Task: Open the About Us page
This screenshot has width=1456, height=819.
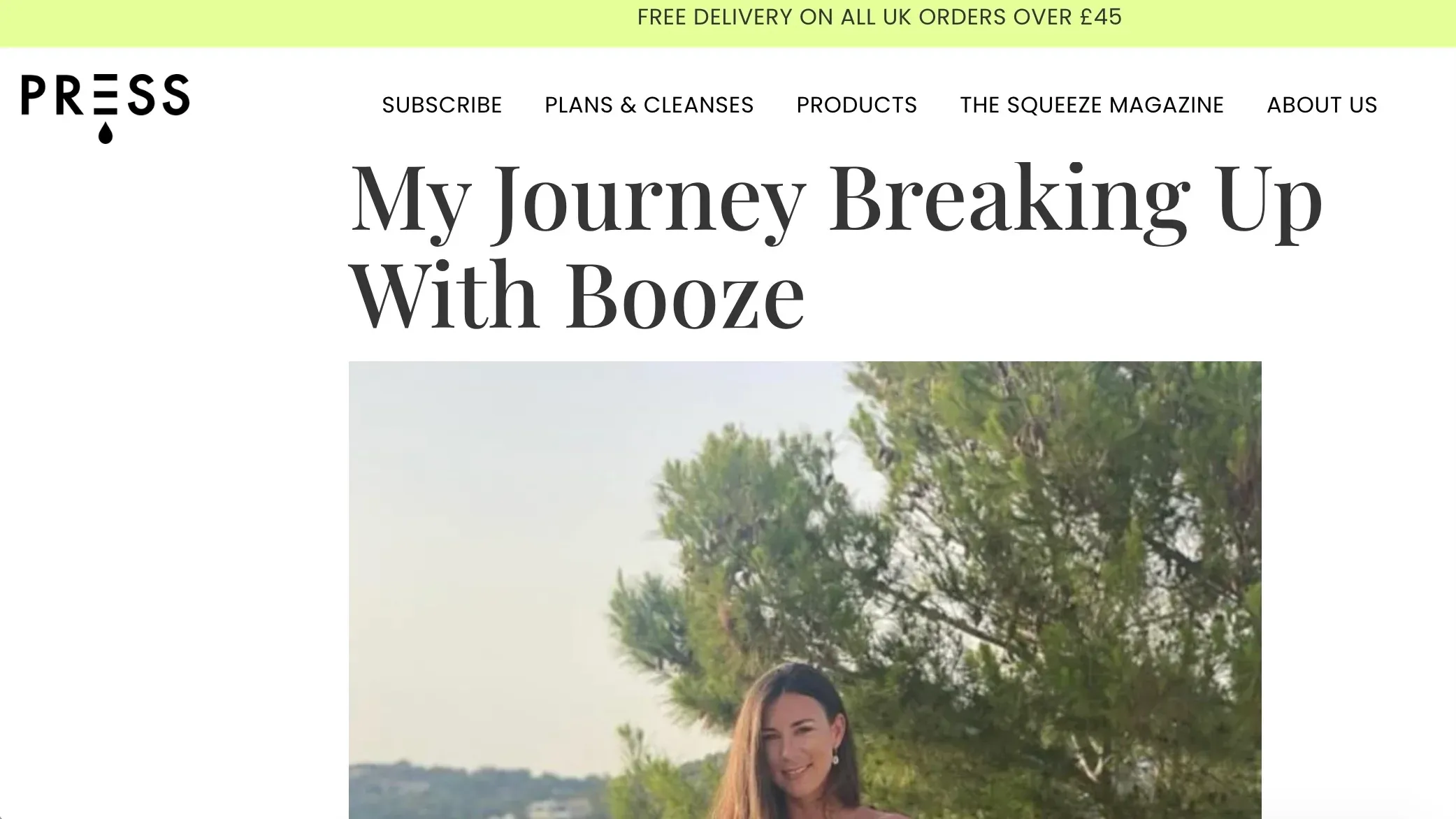Action: pyautogui.click(x=1322, y=105)
